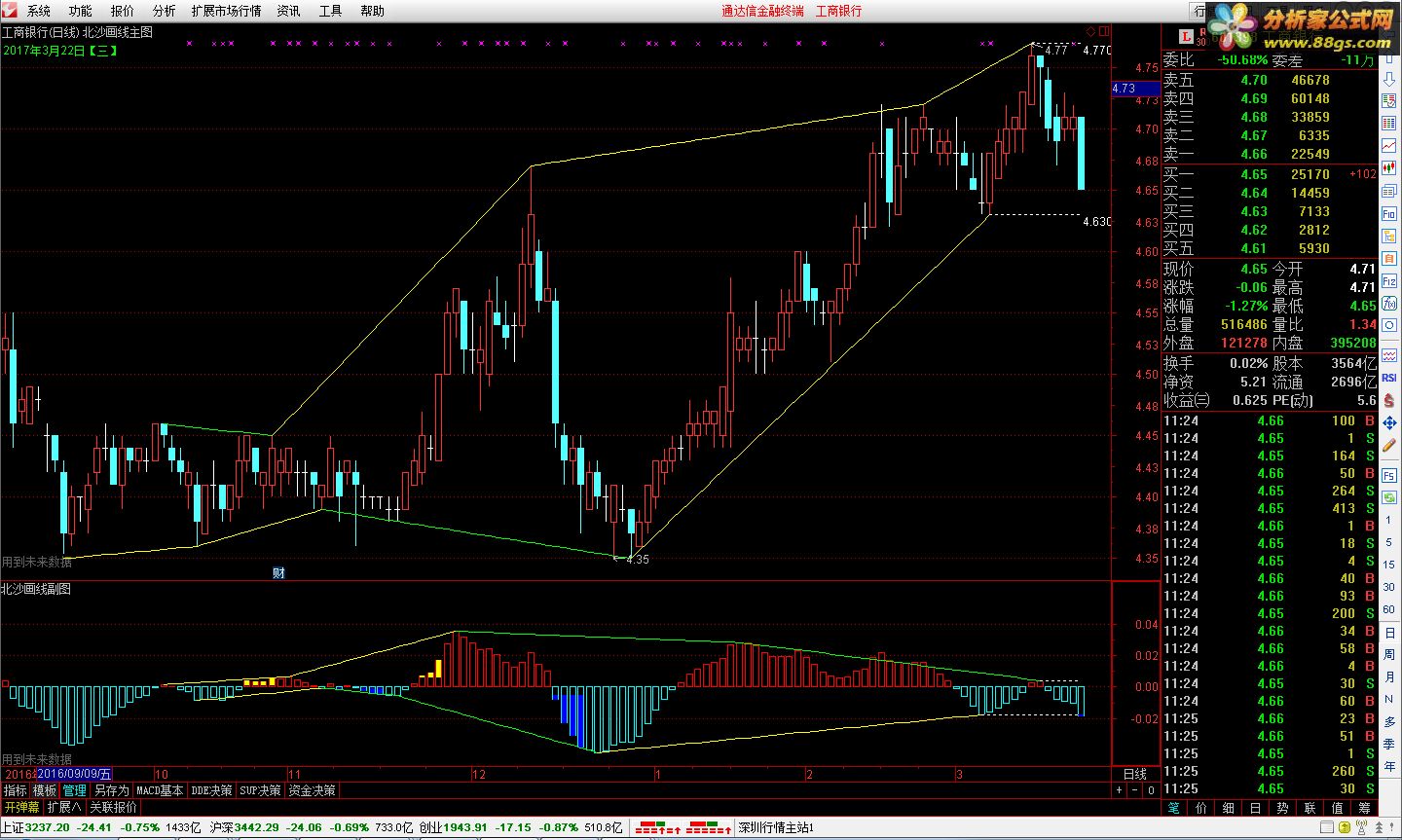Click the candlestick chart icon in right toolbar

pos(1389,167)
